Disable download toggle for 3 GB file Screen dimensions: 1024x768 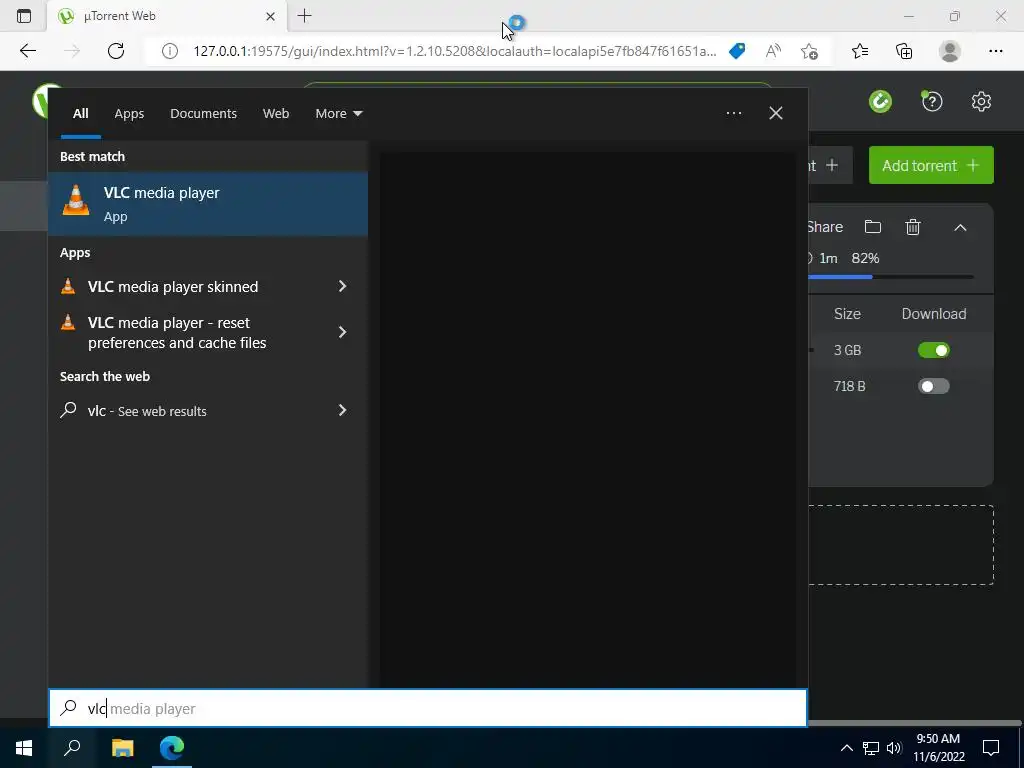(x=933, y=350)
